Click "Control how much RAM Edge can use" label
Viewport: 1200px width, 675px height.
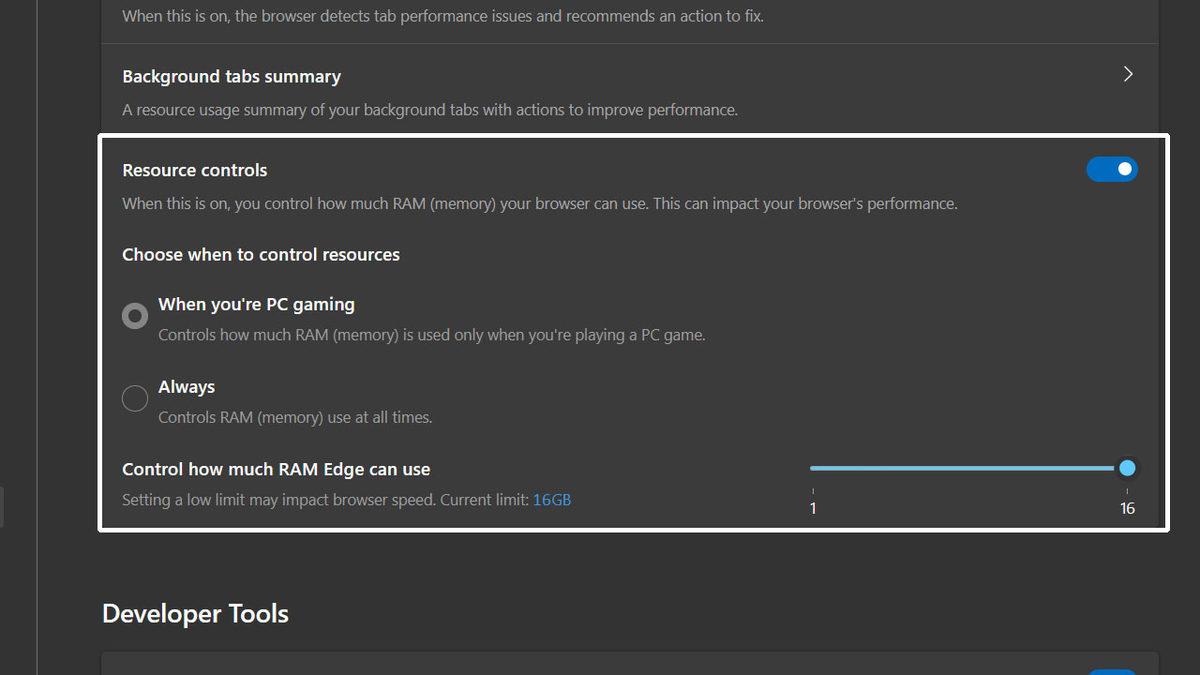(x=276, y=468)
